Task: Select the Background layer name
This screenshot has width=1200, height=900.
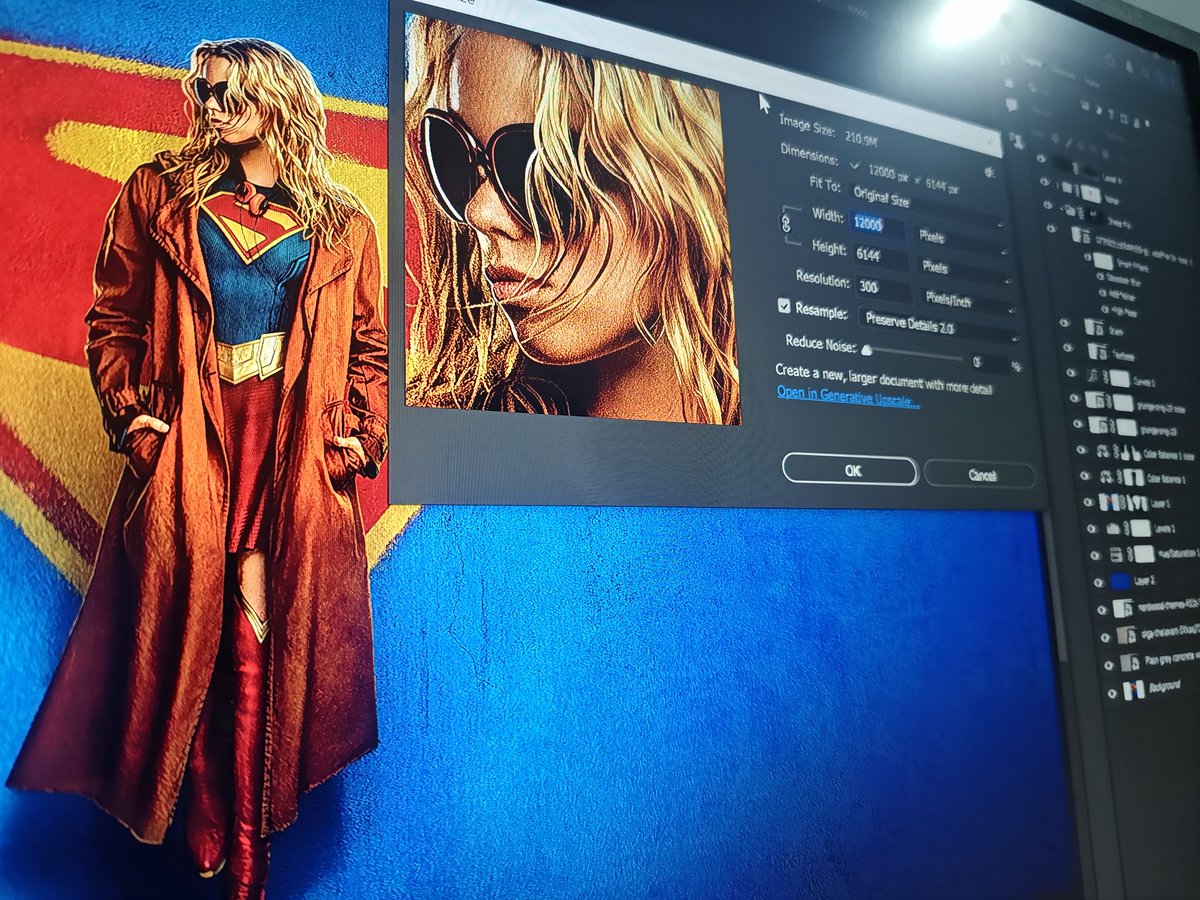Action: click(x=1165, y=686)
